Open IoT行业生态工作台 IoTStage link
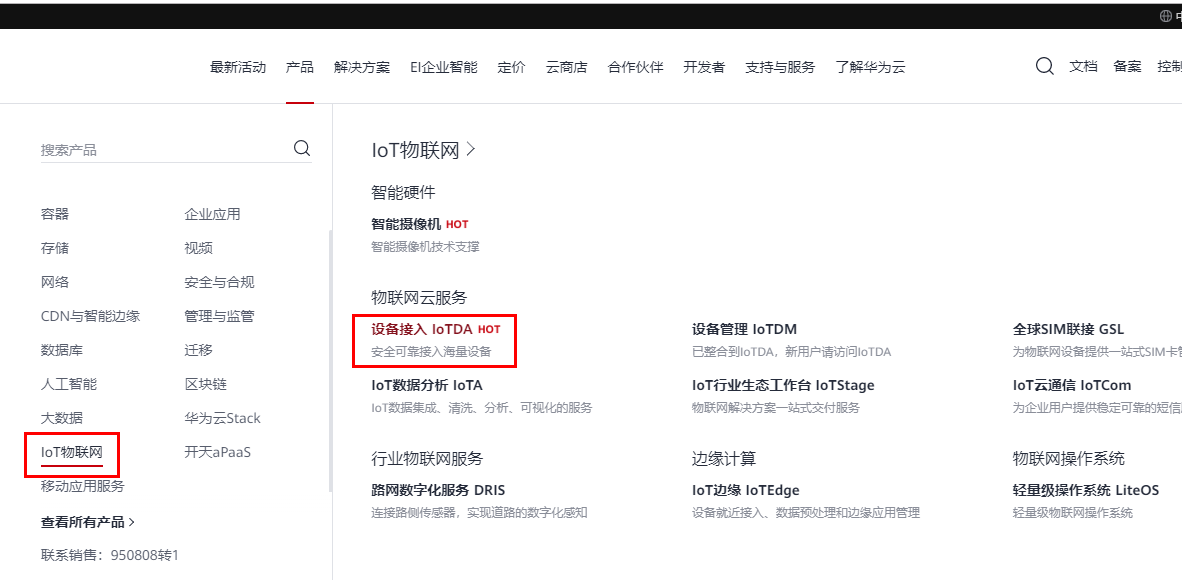The image size is (1182, 580). (x=783, y=385)
